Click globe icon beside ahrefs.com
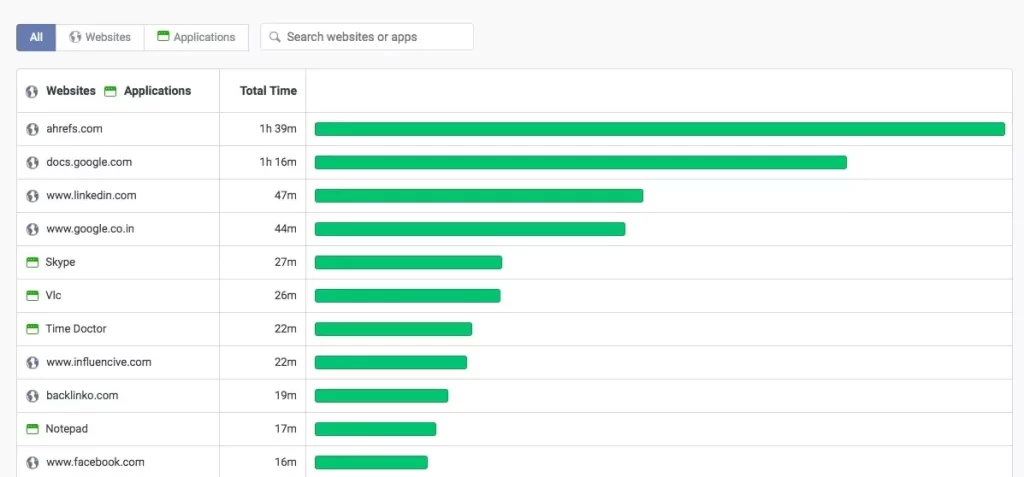Image resolution: width=1024 pixels, height=477 pixels. tap(32, 129)
